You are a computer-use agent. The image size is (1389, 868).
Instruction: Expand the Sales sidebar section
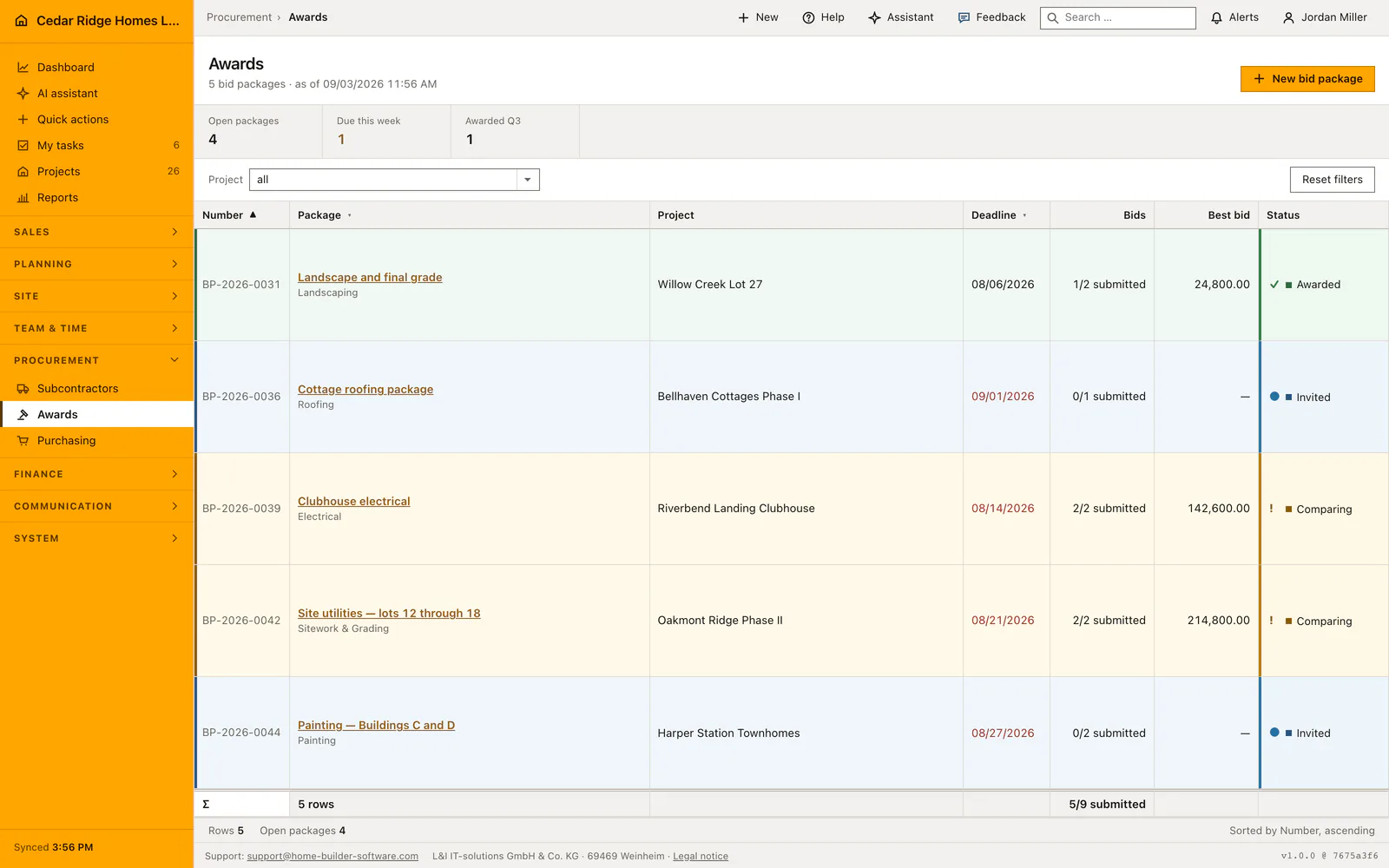click(x=96, y=233)
